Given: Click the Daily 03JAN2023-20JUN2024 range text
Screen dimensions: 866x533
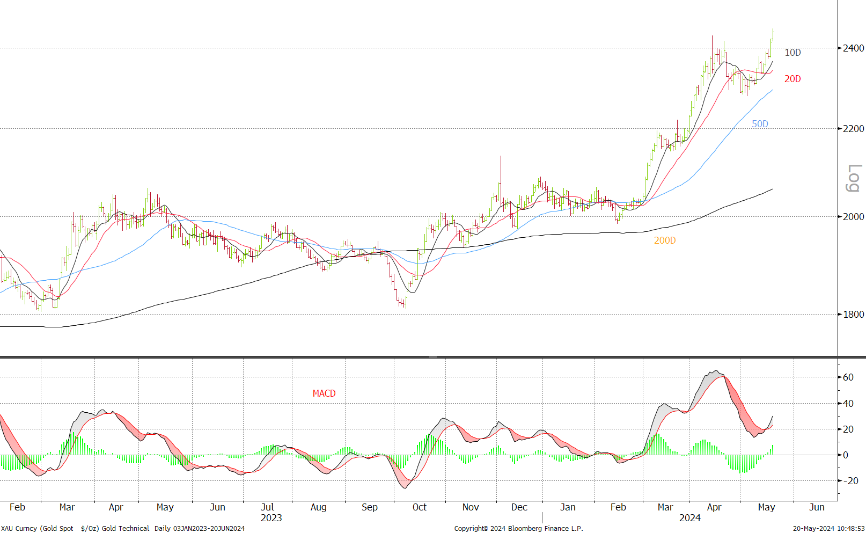Looking at the screenshot, I should [199, 529].
